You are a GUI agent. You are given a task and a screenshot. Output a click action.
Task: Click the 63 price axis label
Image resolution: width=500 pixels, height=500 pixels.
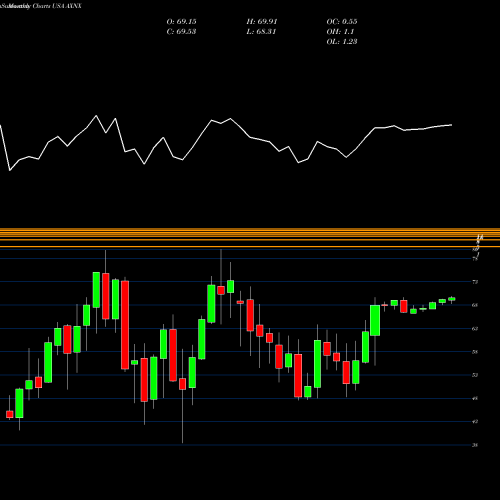[475, 329]
